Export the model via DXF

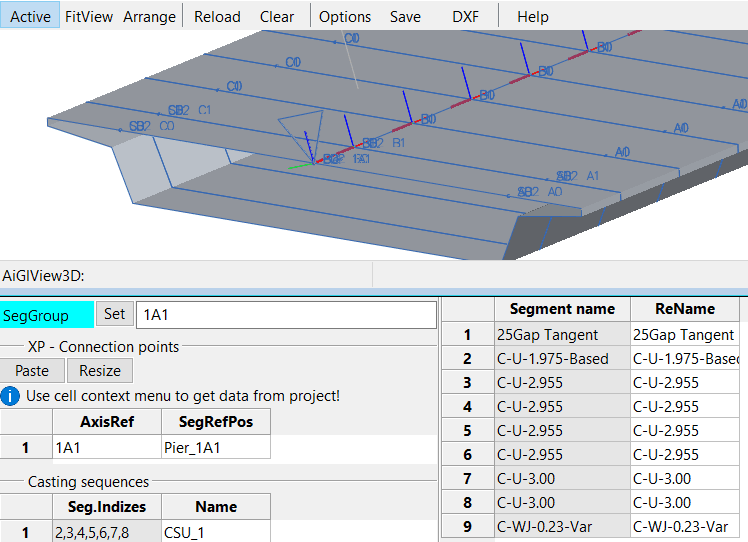point(465,16)
